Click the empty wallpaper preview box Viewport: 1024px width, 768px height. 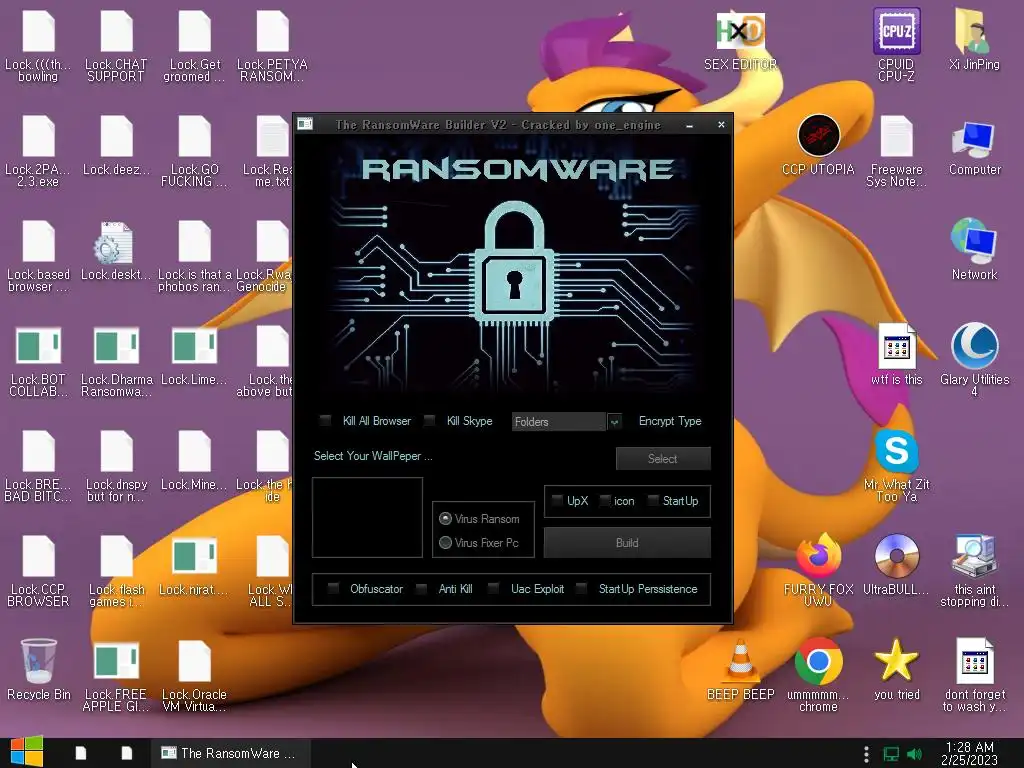click(368, 517)
